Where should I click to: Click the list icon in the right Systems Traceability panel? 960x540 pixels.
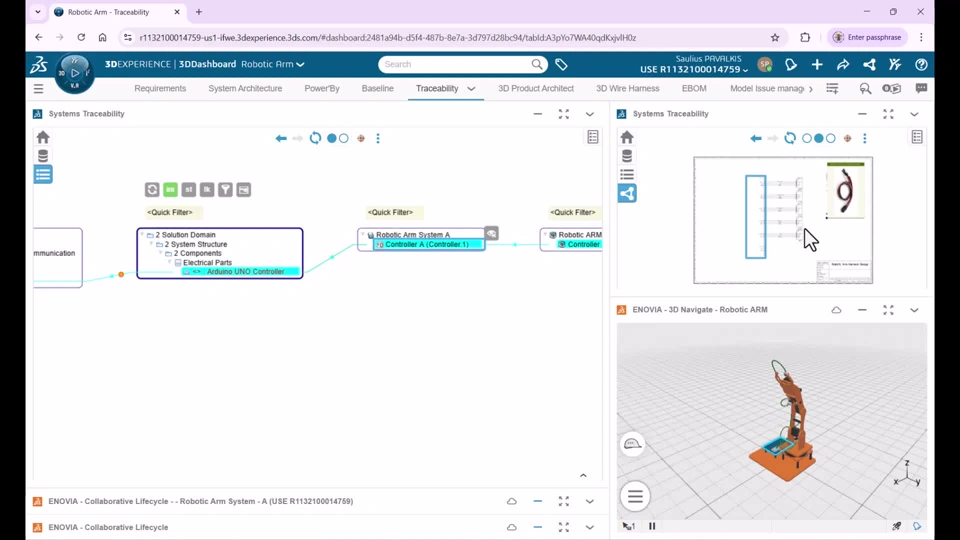[x=627, y=174]
